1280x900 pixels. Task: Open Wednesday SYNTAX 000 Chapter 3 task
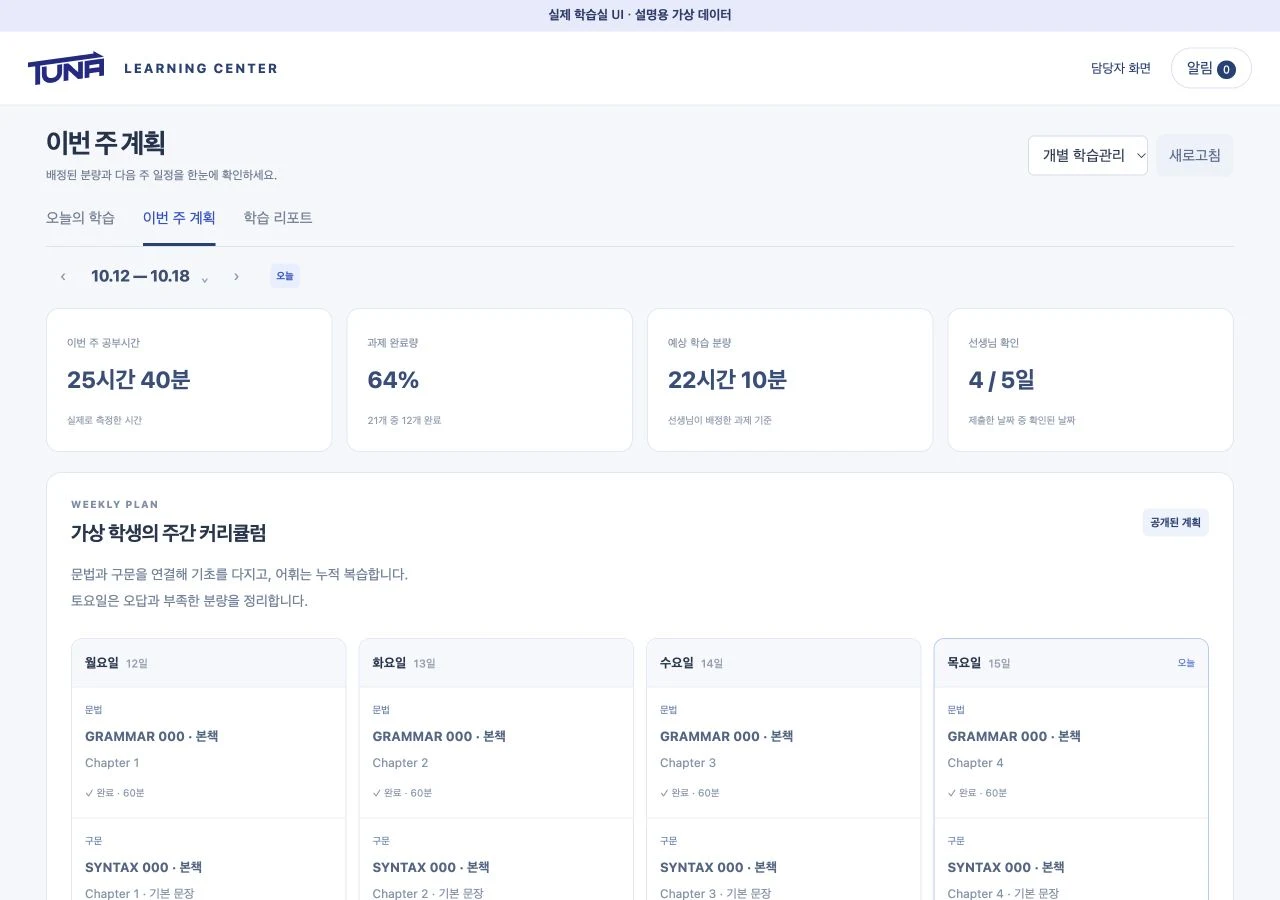[783, 860]
